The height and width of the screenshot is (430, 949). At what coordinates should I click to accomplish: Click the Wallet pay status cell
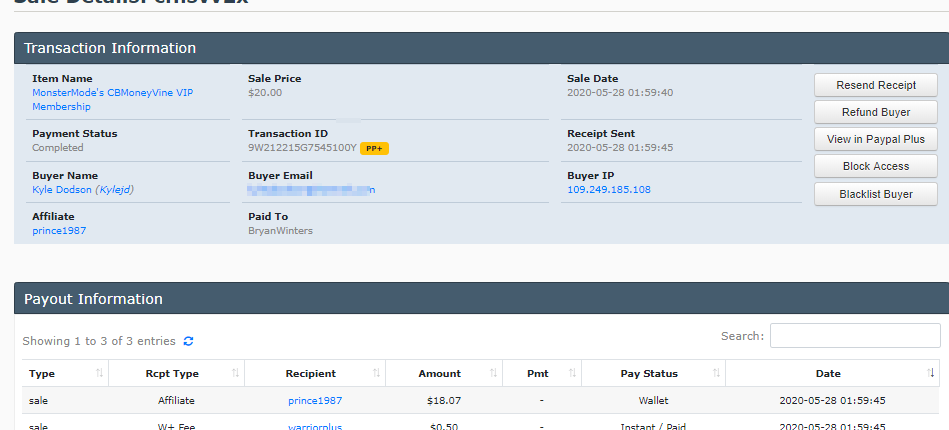point(653,400)
